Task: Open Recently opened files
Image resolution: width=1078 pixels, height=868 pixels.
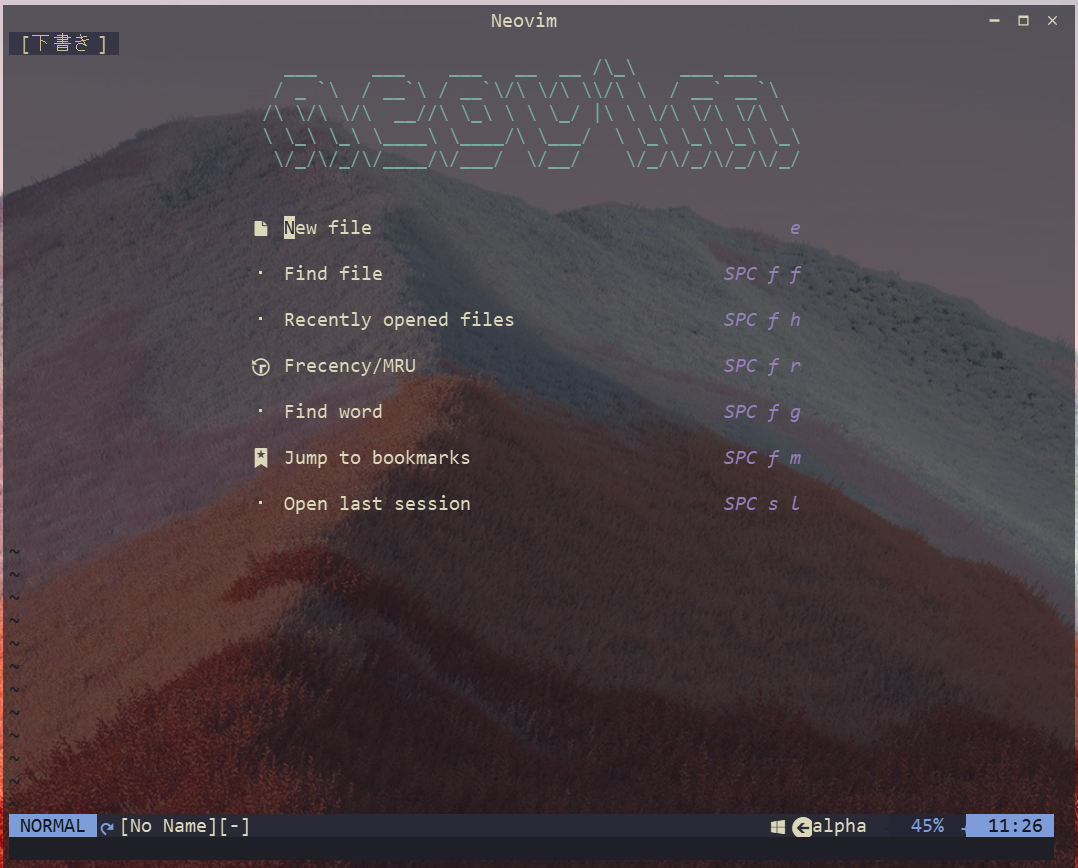Action: coord(399,320)
